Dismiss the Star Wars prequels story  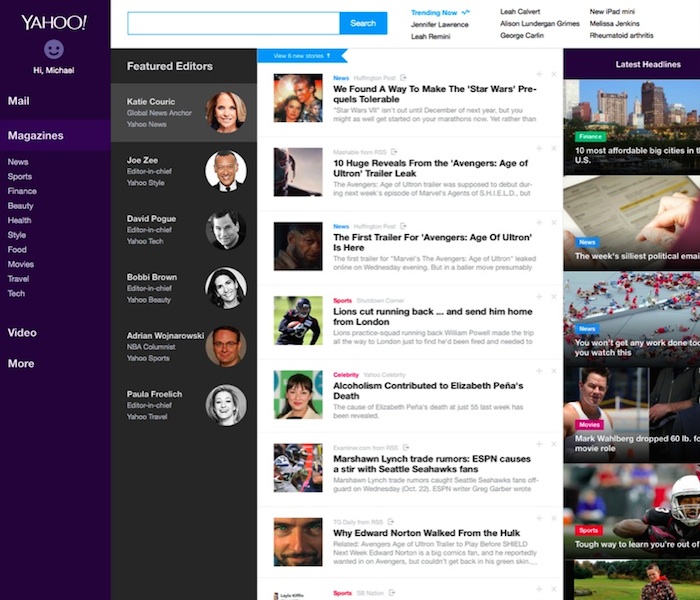(x=554, y=74)
